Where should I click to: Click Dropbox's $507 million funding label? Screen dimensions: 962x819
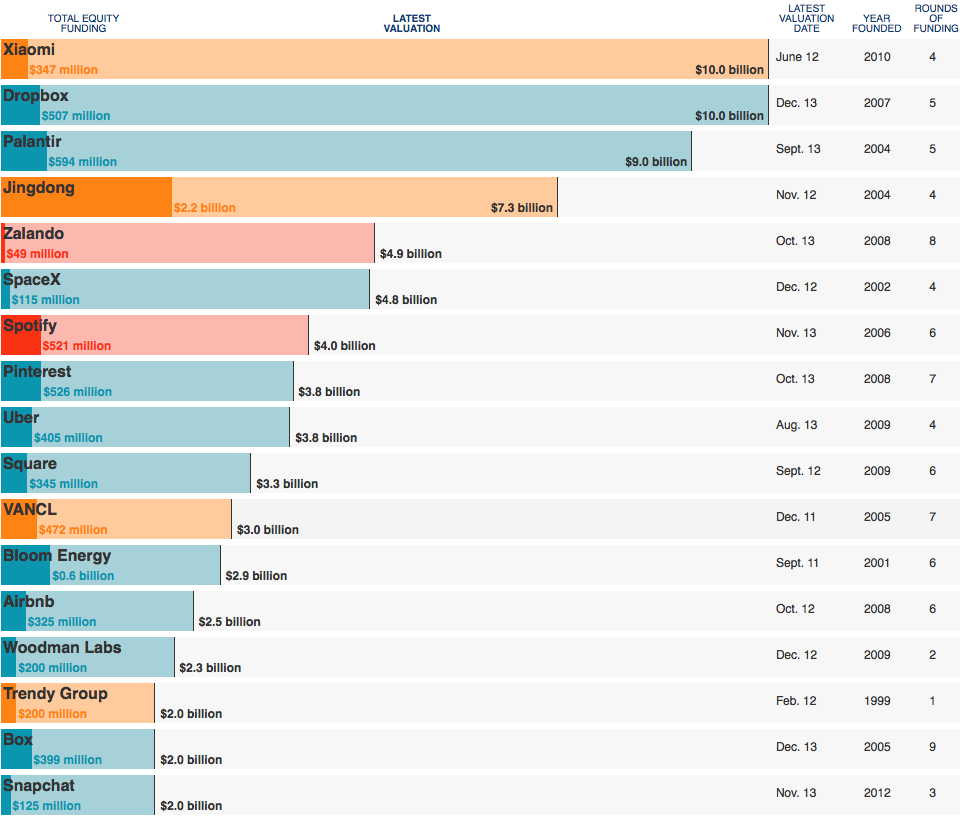76,116
